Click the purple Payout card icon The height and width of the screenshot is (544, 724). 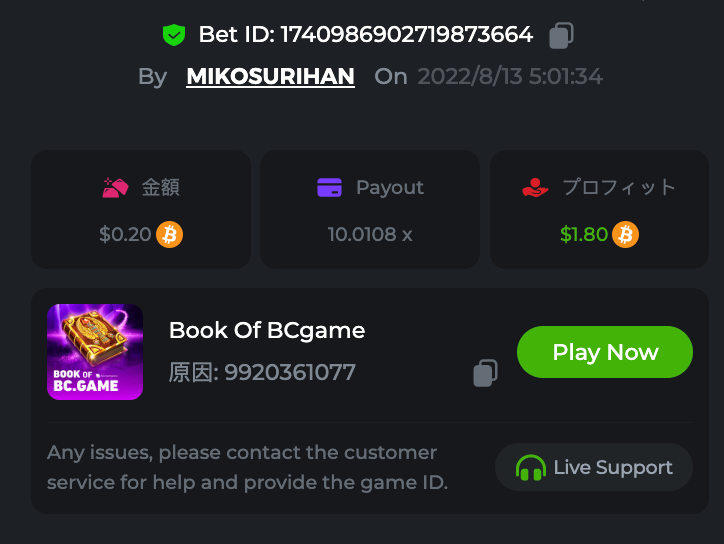(x=330, y=187)
